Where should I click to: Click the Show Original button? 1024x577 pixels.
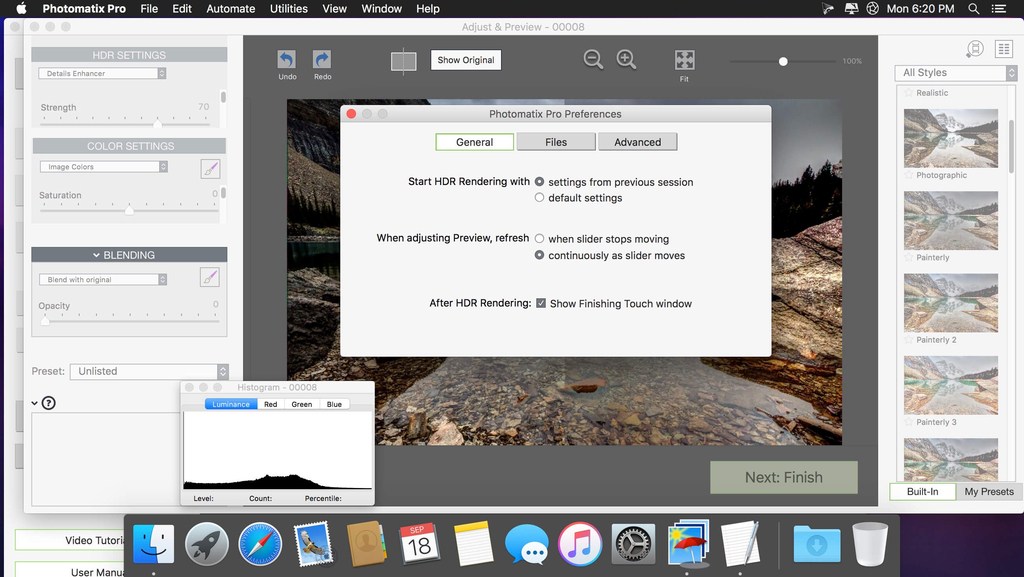(x=465, y=60)
